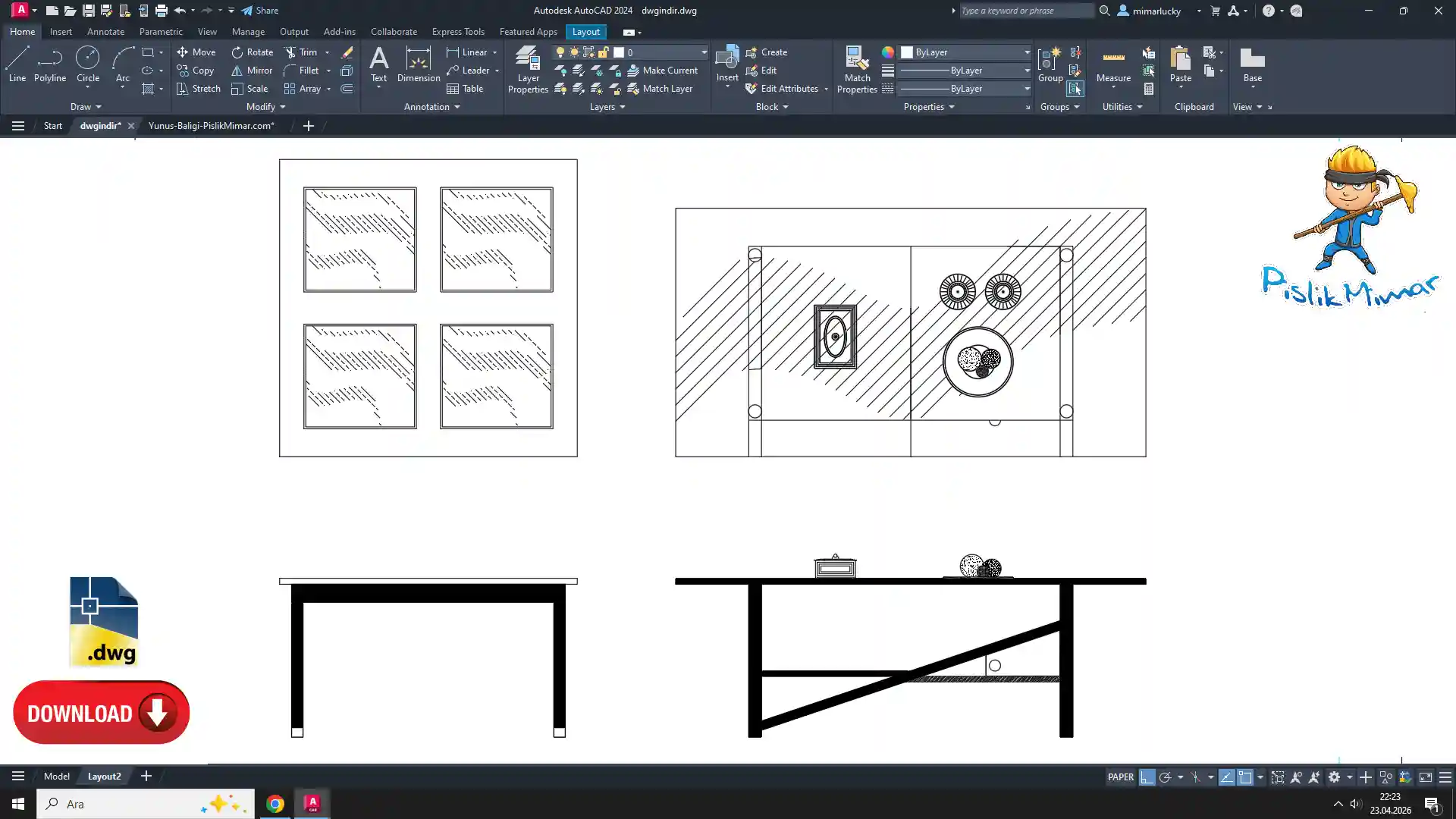Click the Match Properties tool

tap(857, 69)
